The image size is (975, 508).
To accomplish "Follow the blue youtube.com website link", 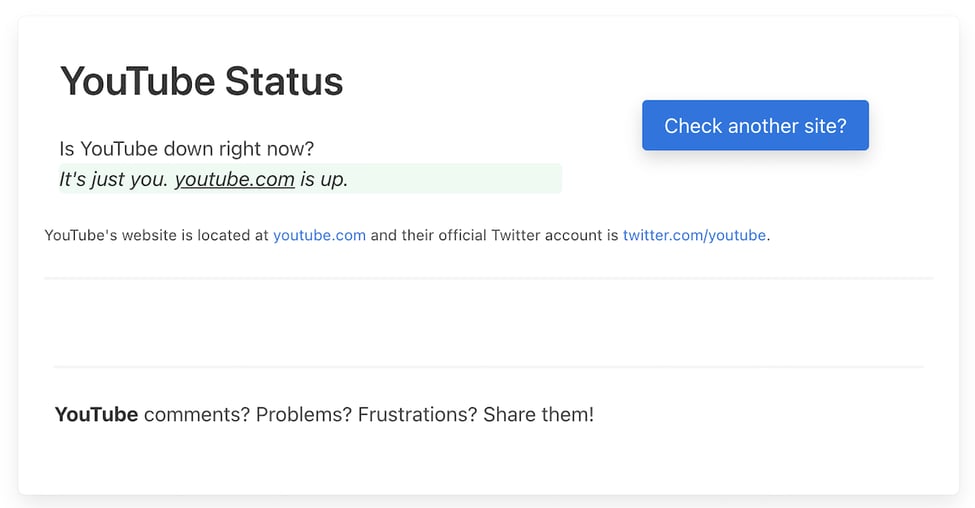I will pos(319,236).
